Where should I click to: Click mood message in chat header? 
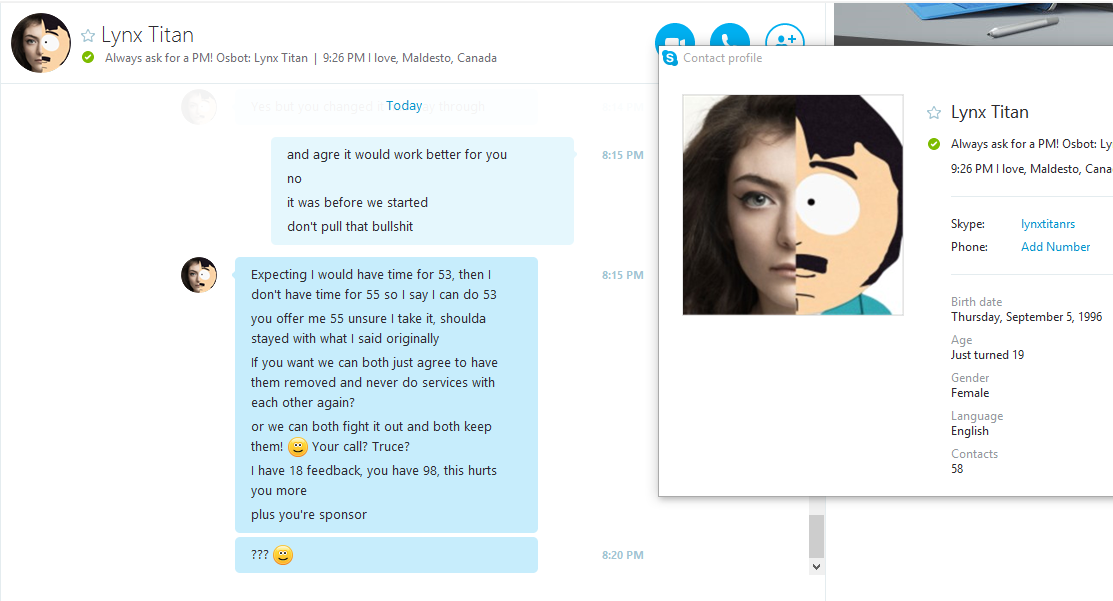tap(301, 58)
